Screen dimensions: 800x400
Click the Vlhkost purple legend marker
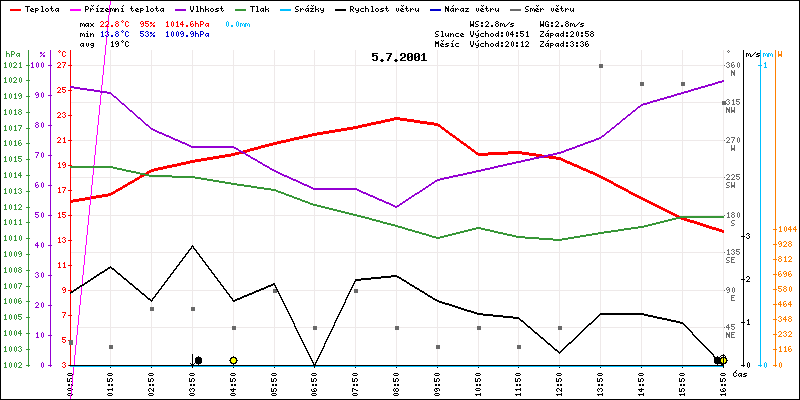click(177, 8)
